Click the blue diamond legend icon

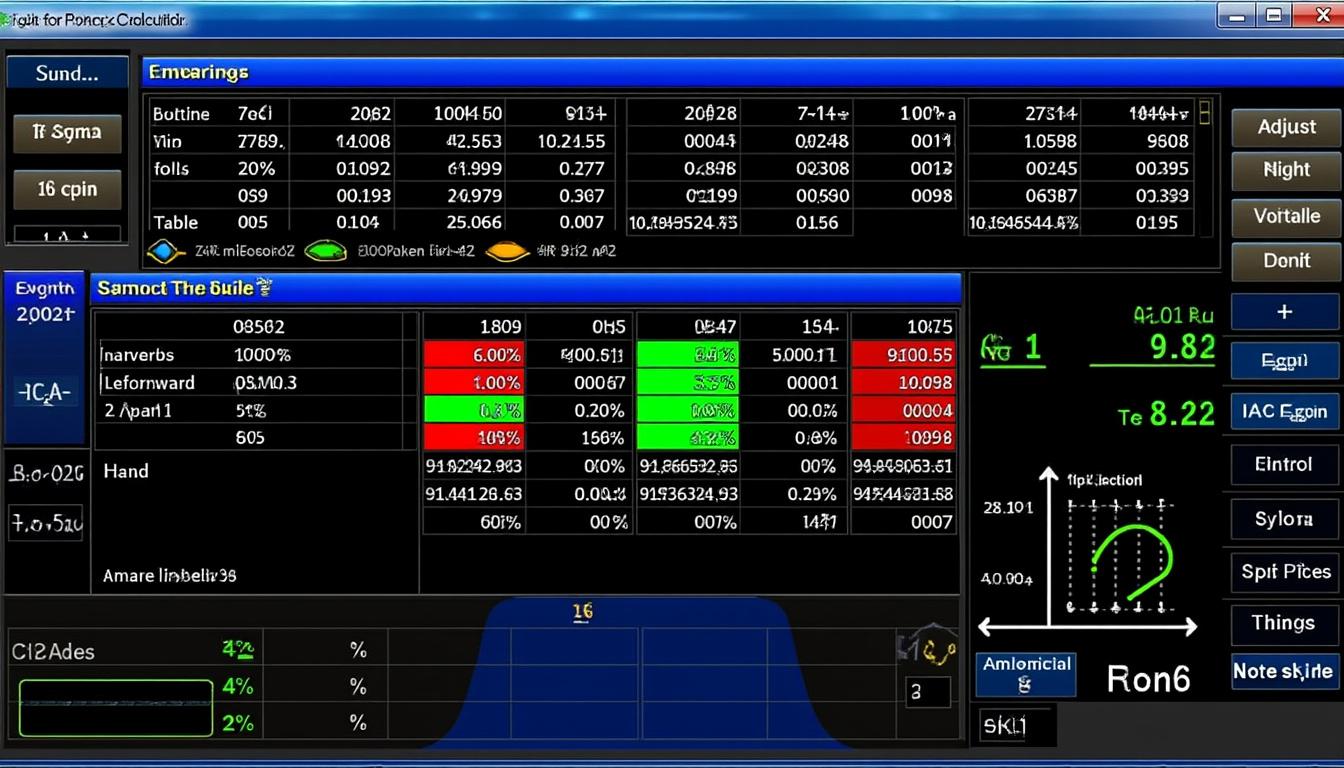165,251
